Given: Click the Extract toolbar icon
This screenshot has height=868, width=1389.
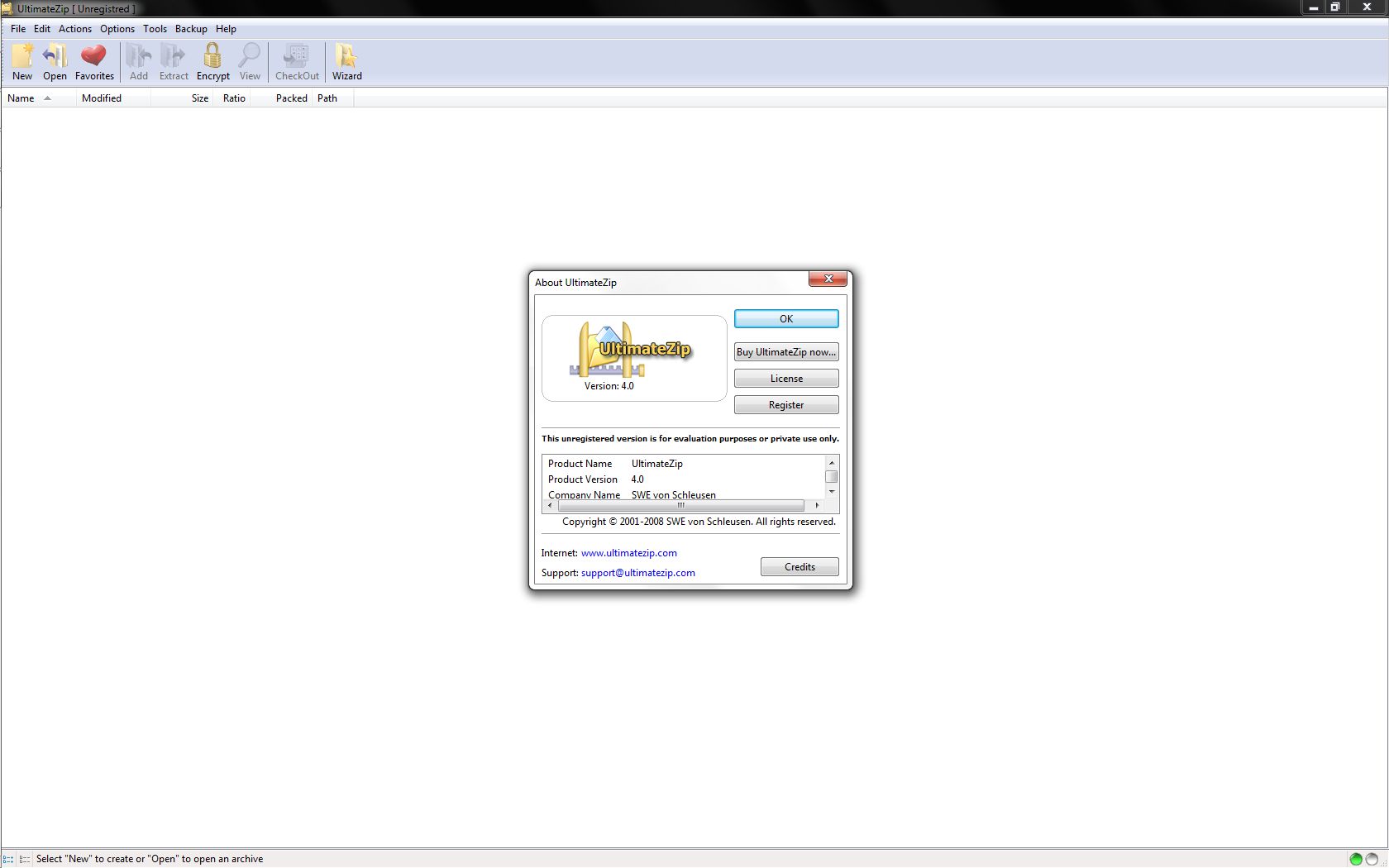Looking at the screenshot, I should (x=174, y=62).
